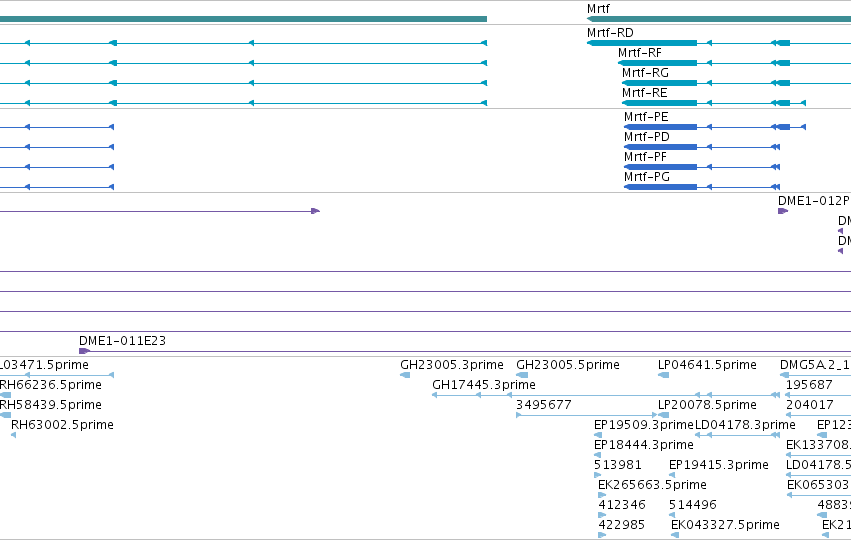Click the DME1-012P feature label
Viewport: 851px width, 540px height.
point(814,201)
